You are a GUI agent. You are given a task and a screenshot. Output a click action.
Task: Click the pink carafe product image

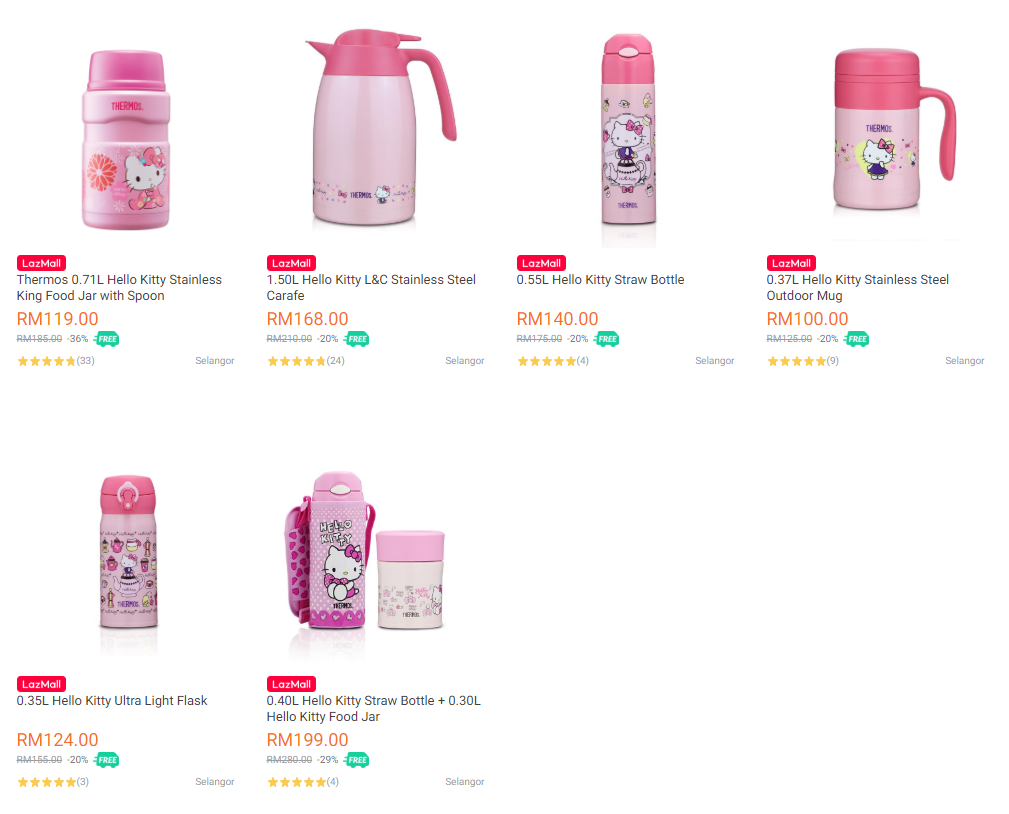(x=376, y=130)
